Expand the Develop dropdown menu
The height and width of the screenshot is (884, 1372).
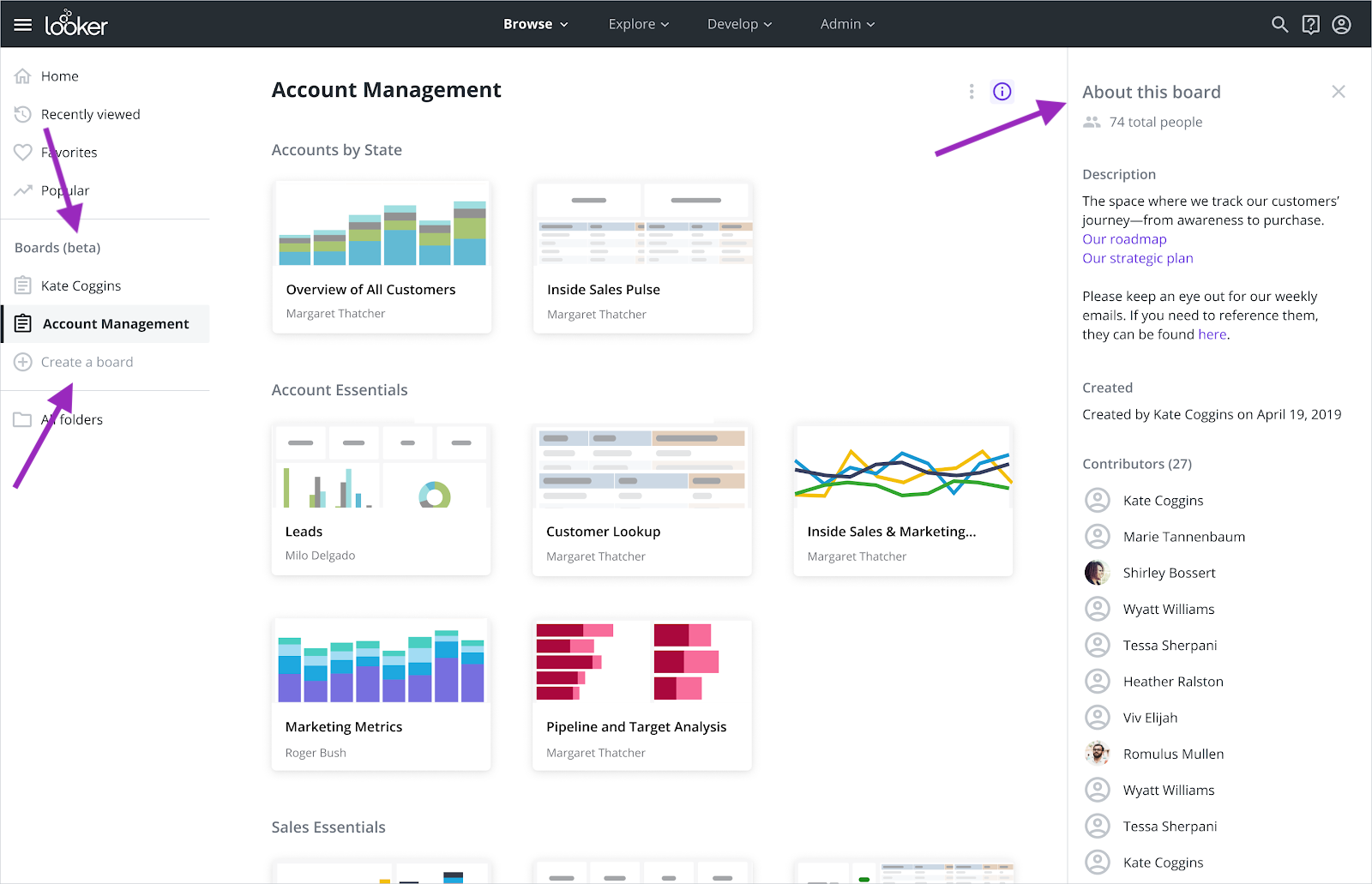click(x=739, y=24)
